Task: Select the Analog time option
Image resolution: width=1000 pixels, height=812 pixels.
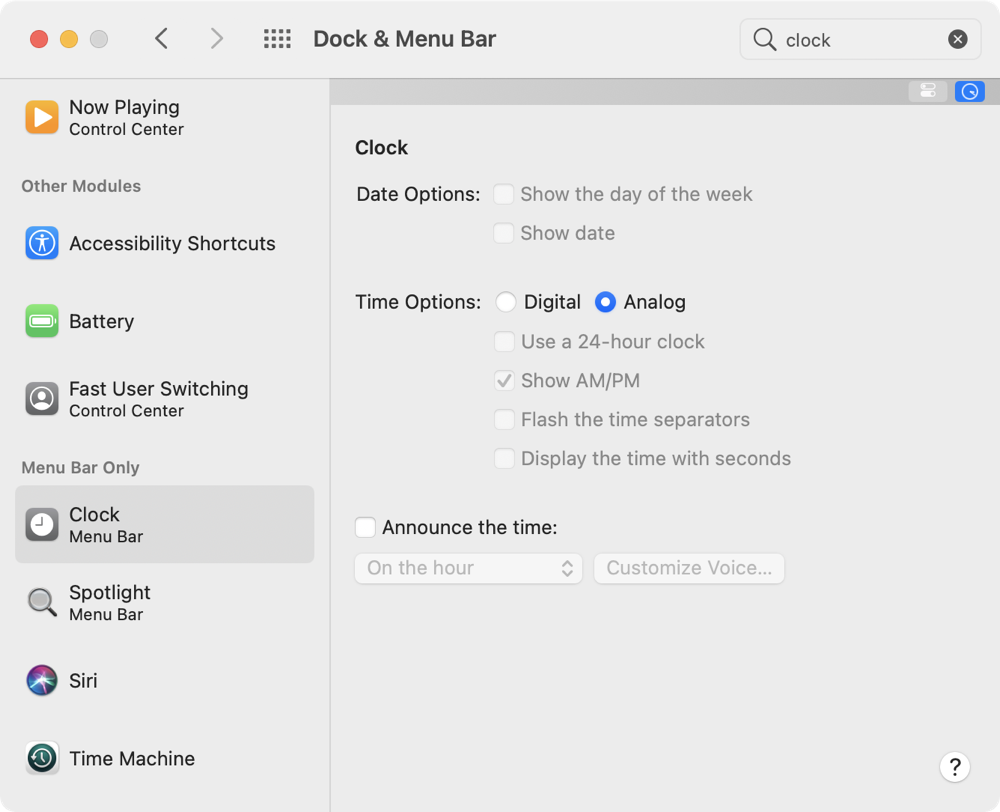Action: (x=605, y=302)
